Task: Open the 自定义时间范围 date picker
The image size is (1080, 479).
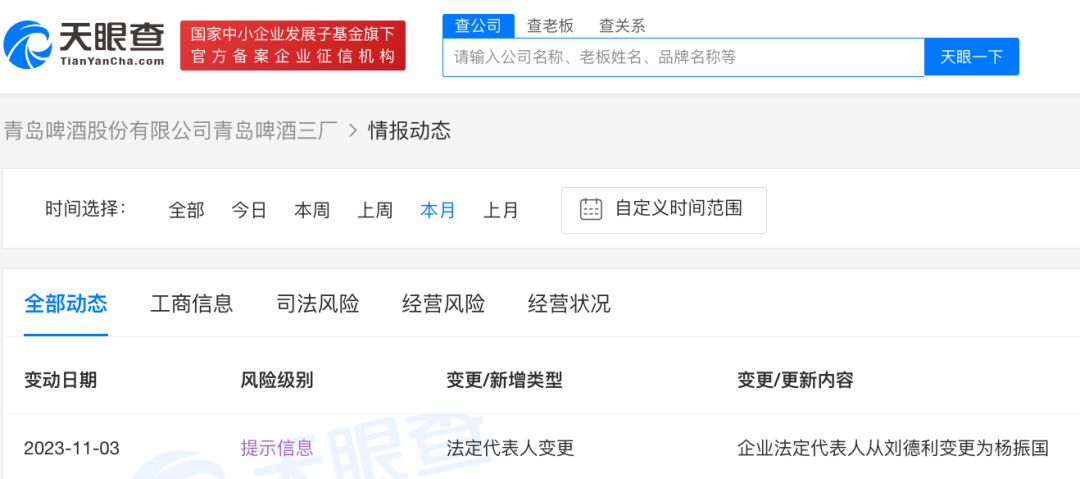Action: click(663, 210)
